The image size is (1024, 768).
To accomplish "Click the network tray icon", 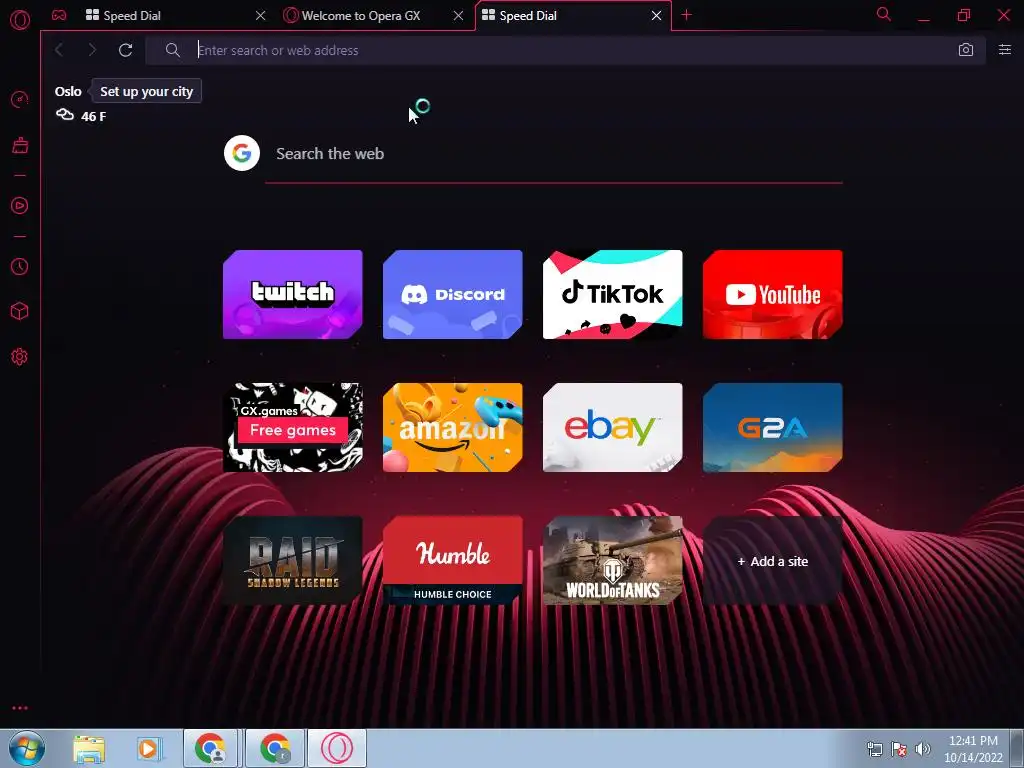I will click(x=874, y=749).
